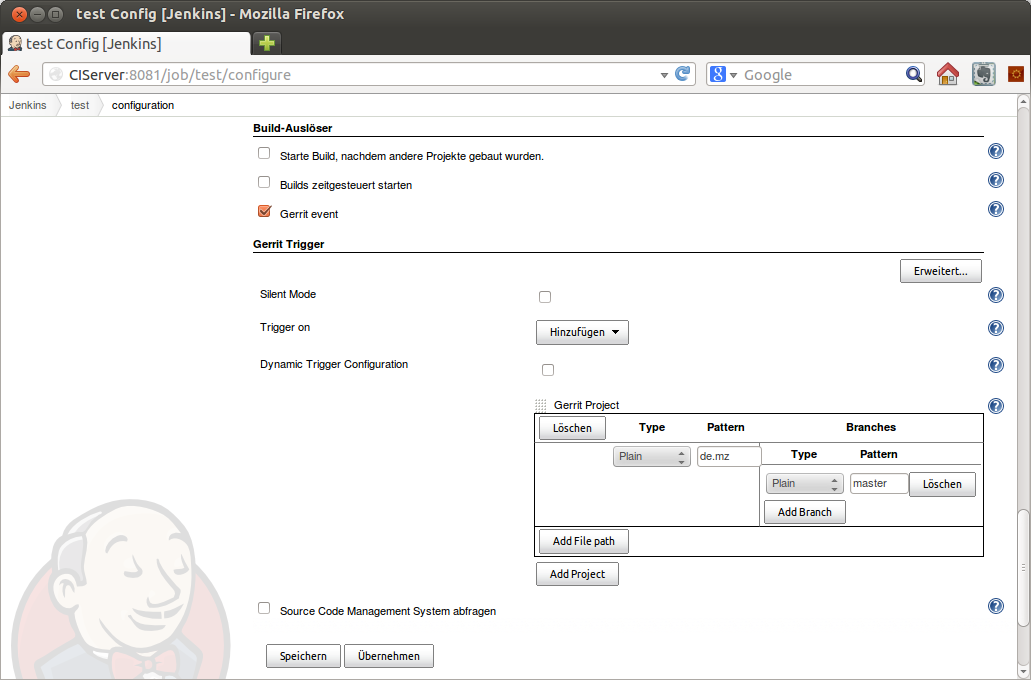Open help for Source Code Management System abfragen
This screenshot has height=680, width=1031.
pos(996,606)
